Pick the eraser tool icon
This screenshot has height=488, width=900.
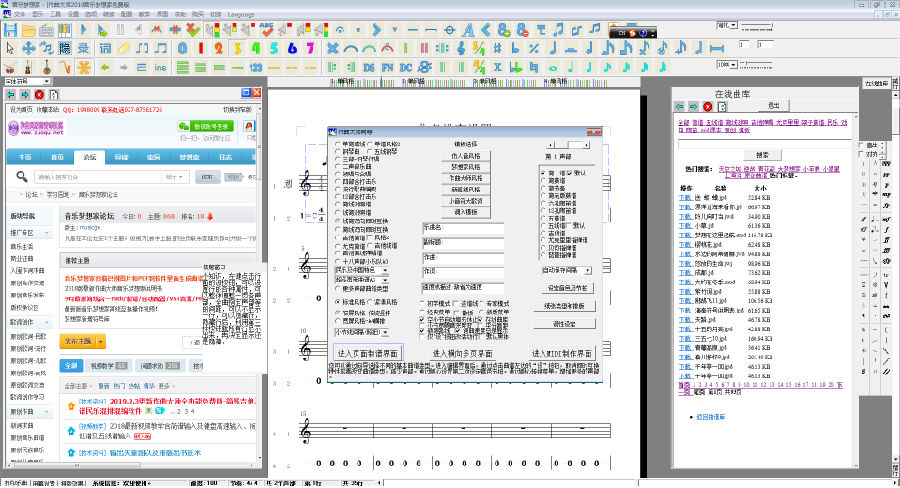123,48
